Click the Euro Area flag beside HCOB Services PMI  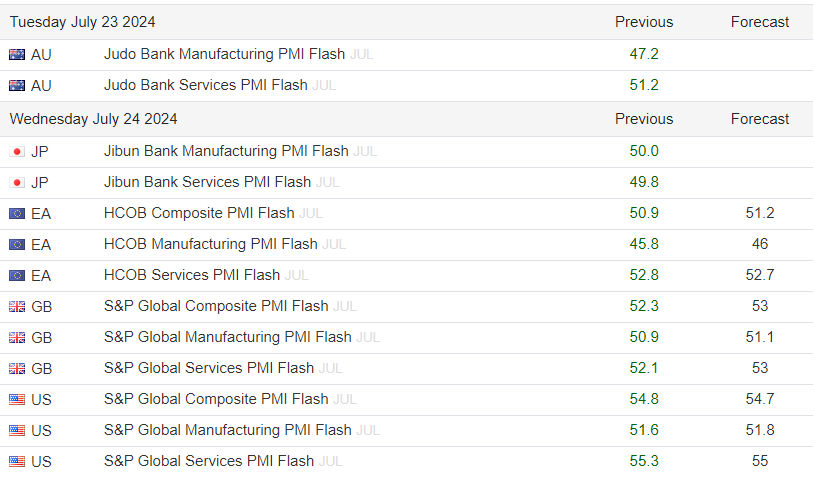point(17,276)
